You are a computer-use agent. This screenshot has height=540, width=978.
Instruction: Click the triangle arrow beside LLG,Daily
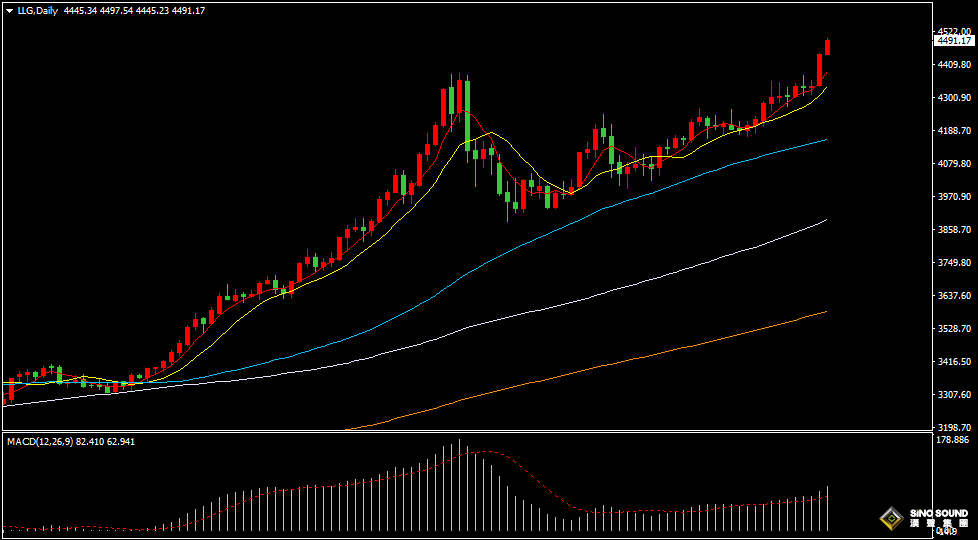pos(9,11)
